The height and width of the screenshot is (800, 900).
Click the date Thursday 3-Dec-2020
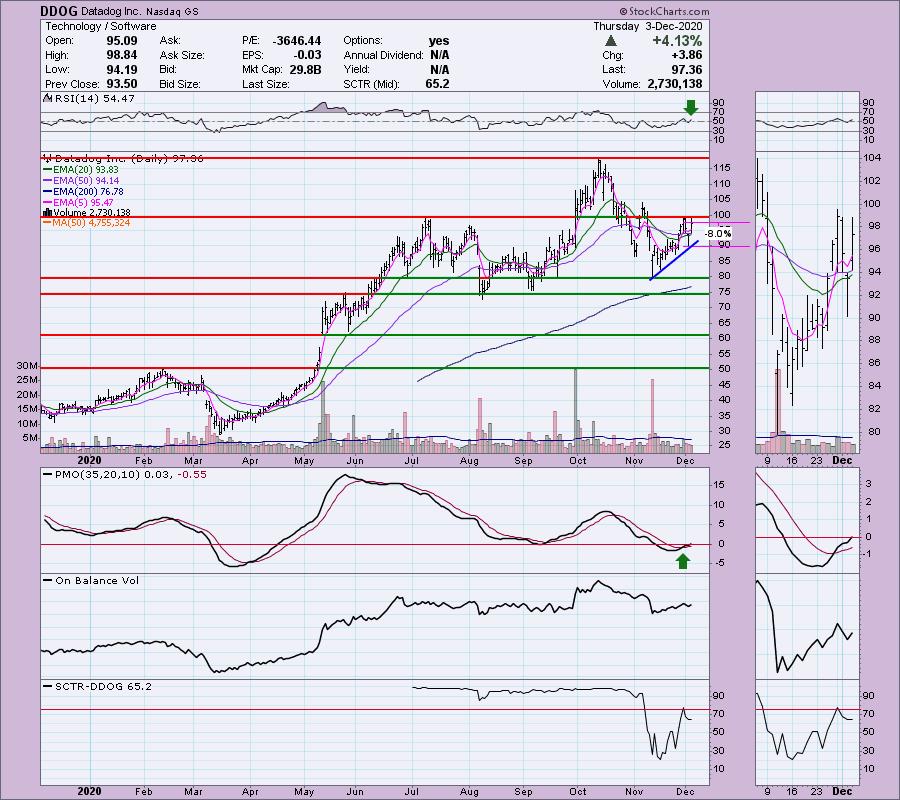point(647,26)
